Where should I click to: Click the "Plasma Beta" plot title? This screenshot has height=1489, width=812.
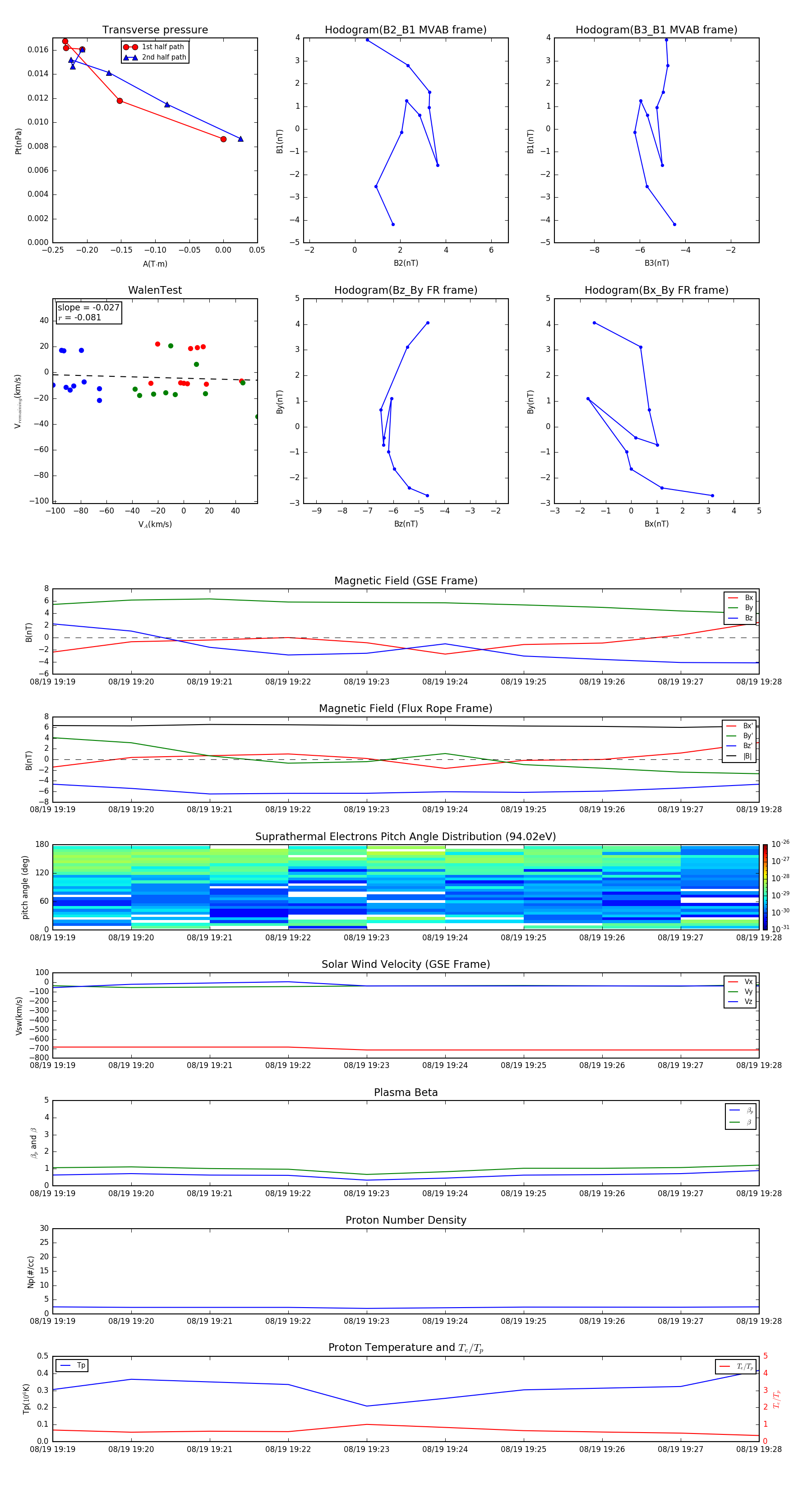pos(406,1092)
